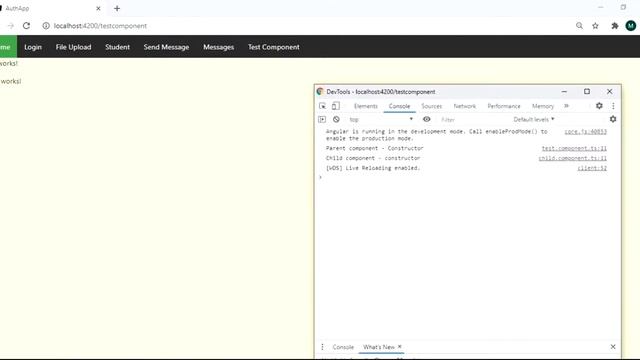
Task: Open the File Upload nav link
Action: coord(73,47)
